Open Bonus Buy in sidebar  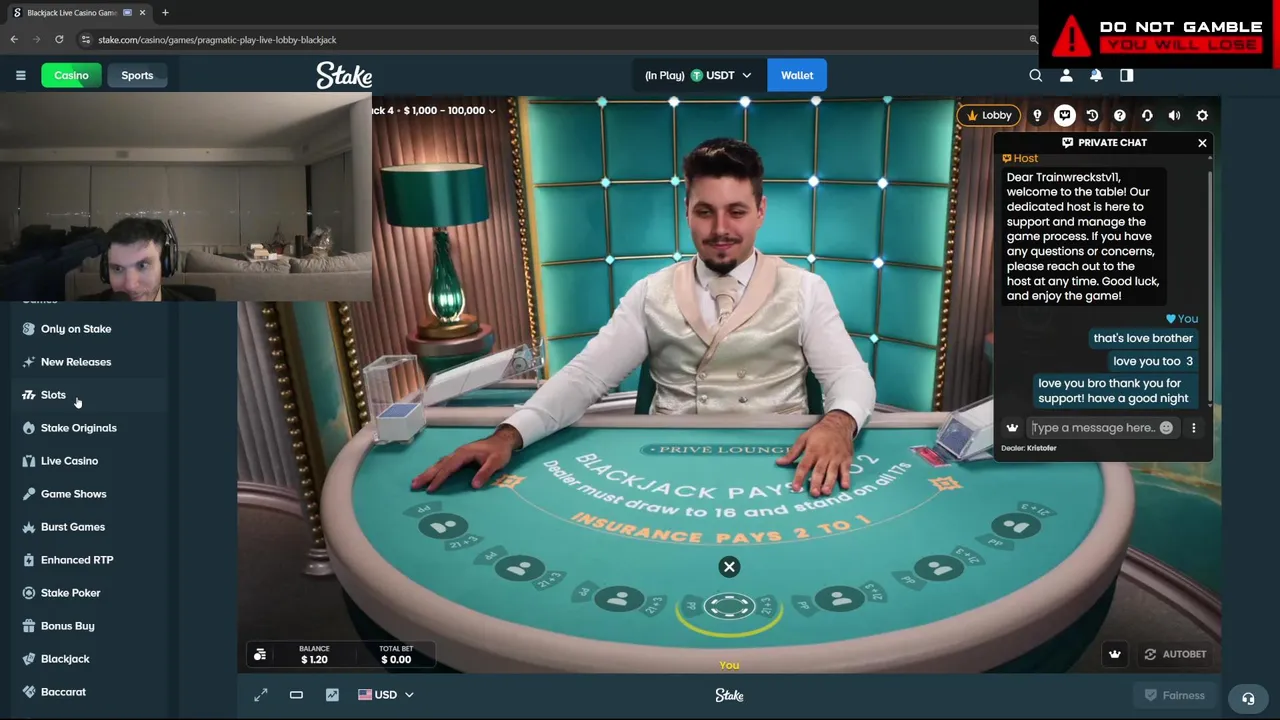(68, 626)
